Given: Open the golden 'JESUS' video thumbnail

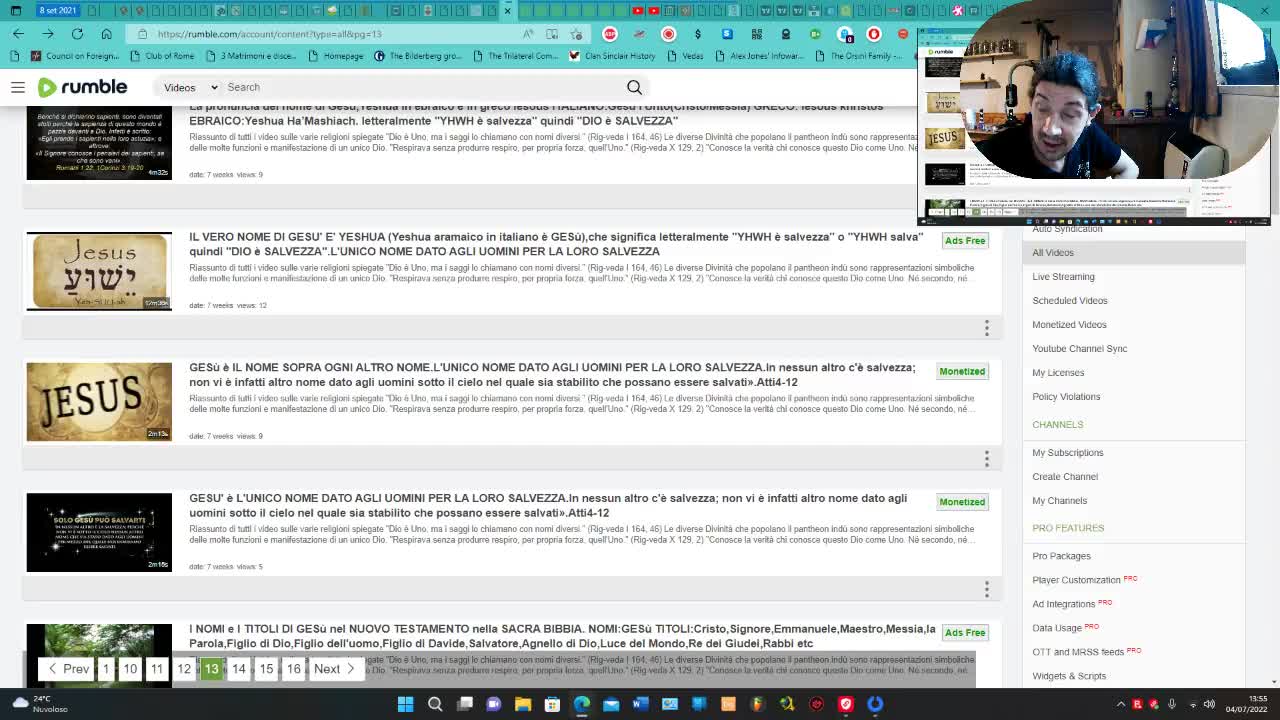Looking at the screenshot, I should click(99, 401).
